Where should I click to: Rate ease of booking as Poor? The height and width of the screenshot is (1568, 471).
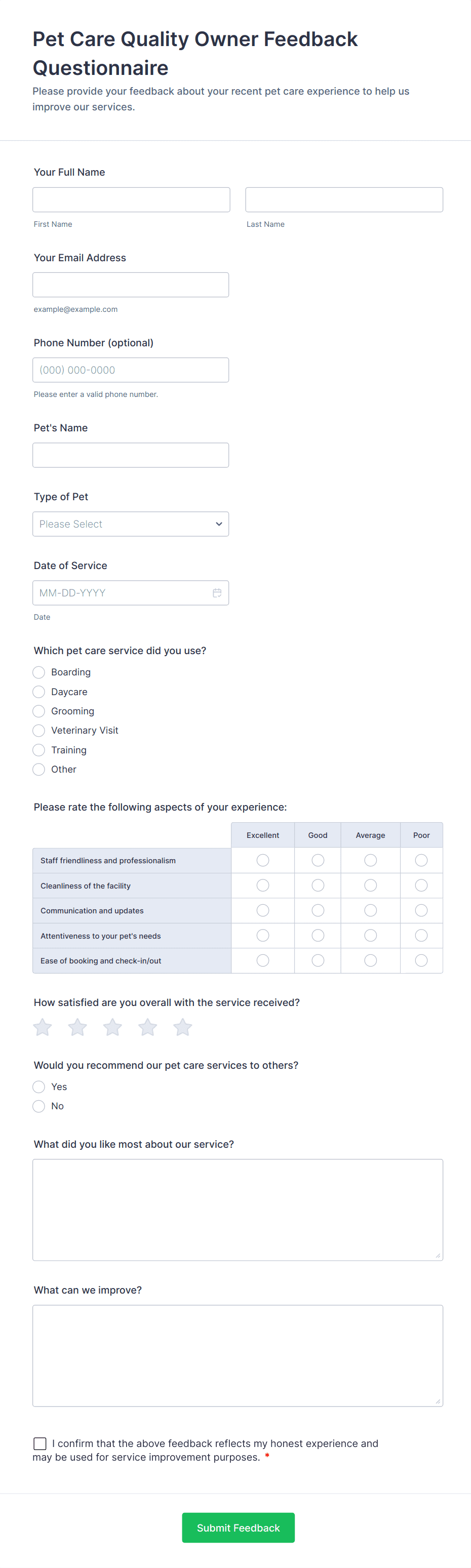tap(421, 960)
